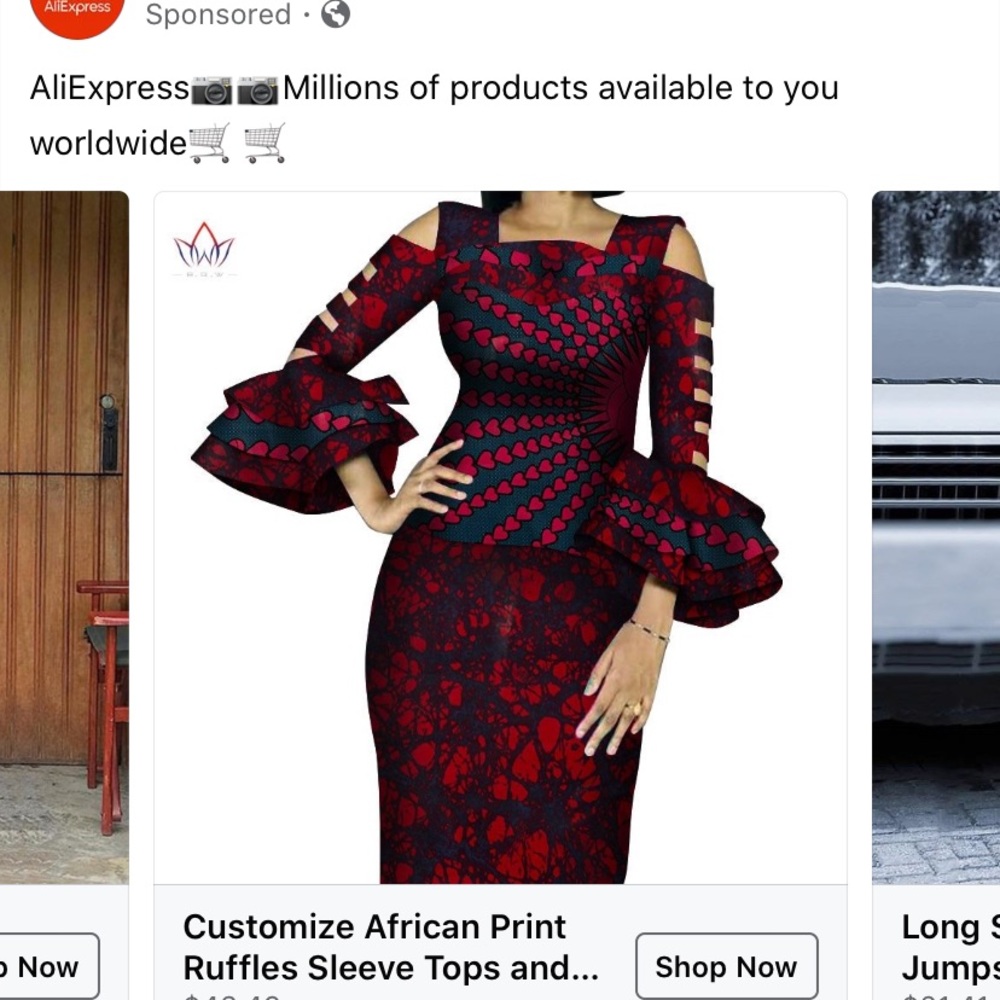Click the first shopping cart emoji

(x=209, y=143)
